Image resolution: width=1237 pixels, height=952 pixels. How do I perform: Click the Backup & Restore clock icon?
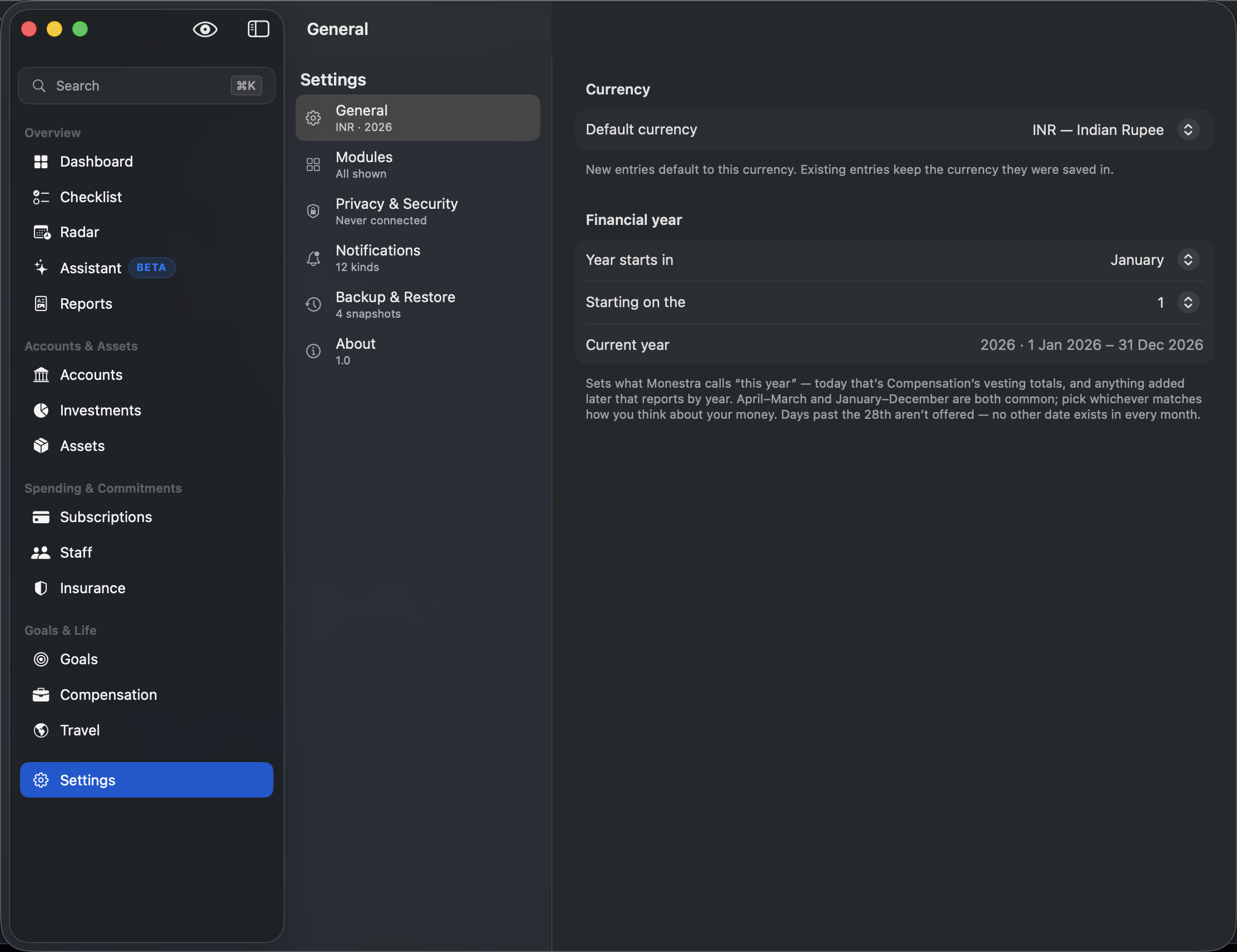[313, 304]
